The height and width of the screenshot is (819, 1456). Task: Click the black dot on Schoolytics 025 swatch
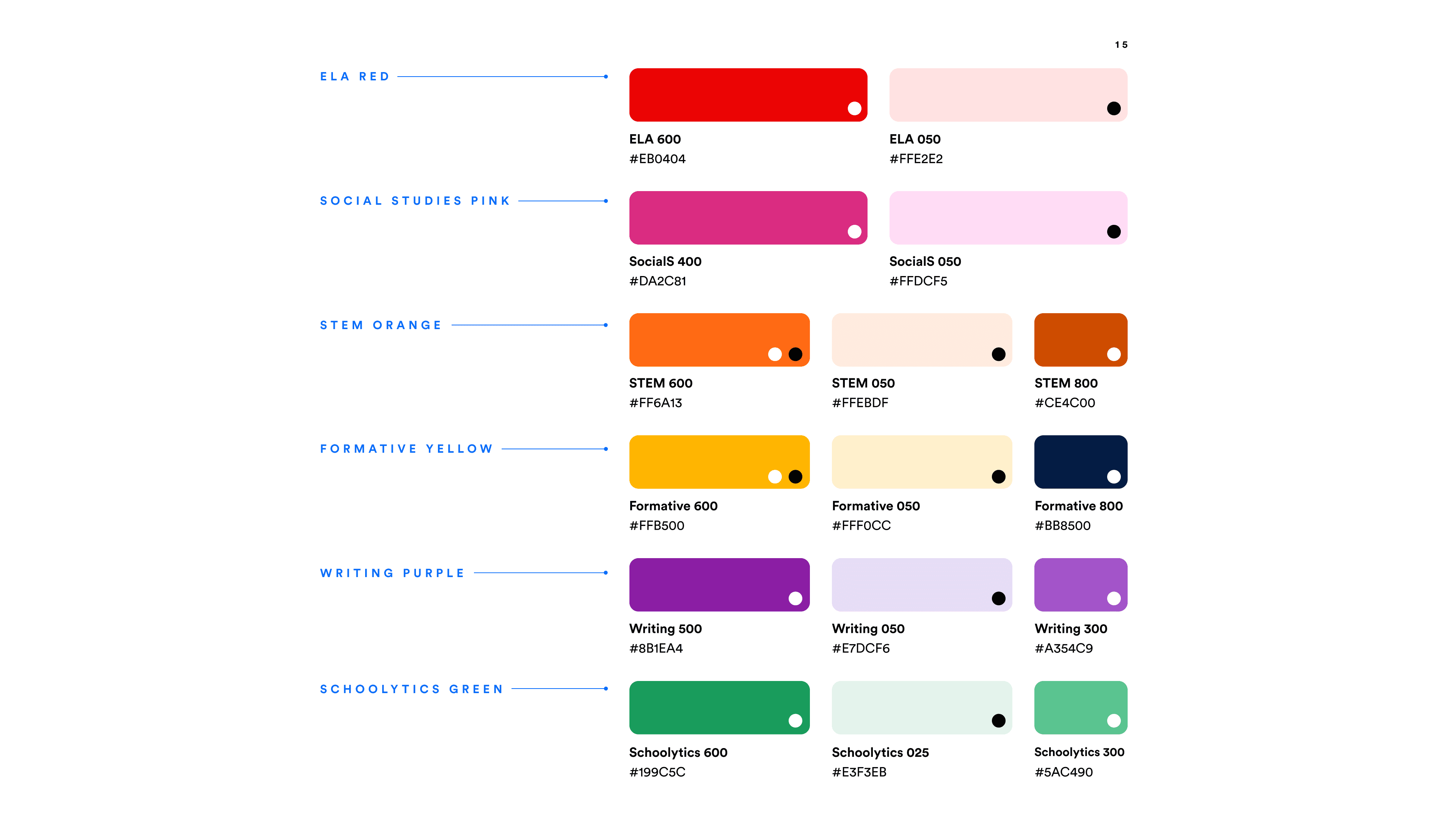pos(998,721)
